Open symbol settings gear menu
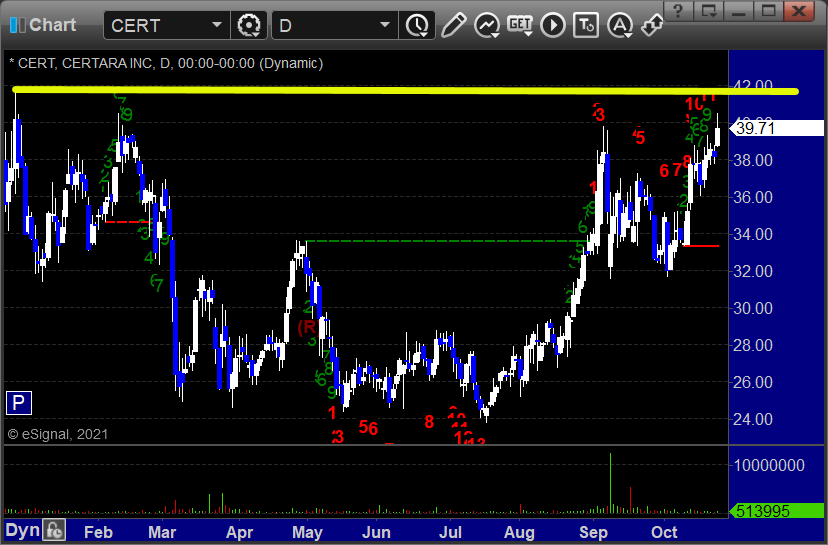 tap(249, 25)
